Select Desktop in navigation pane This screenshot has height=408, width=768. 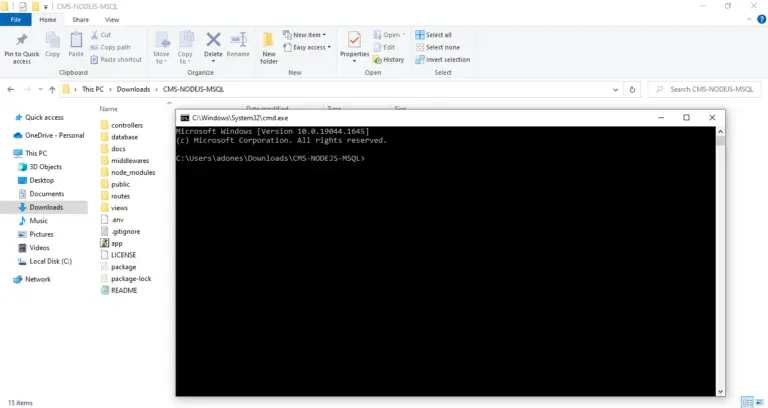tap(36, 180)
